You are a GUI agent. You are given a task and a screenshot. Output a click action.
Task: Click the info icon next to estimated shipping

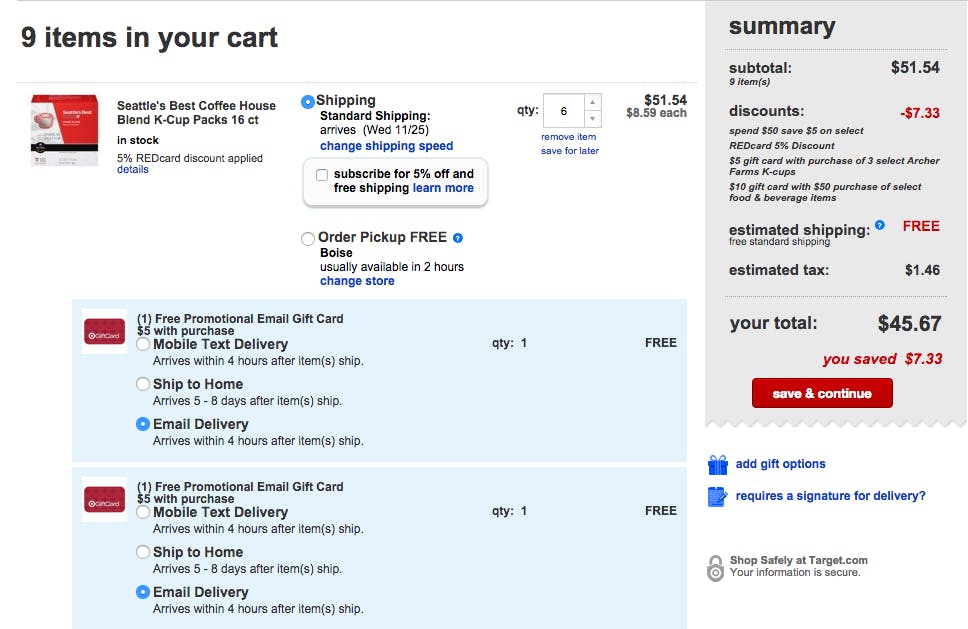click(x=880, y=226)
